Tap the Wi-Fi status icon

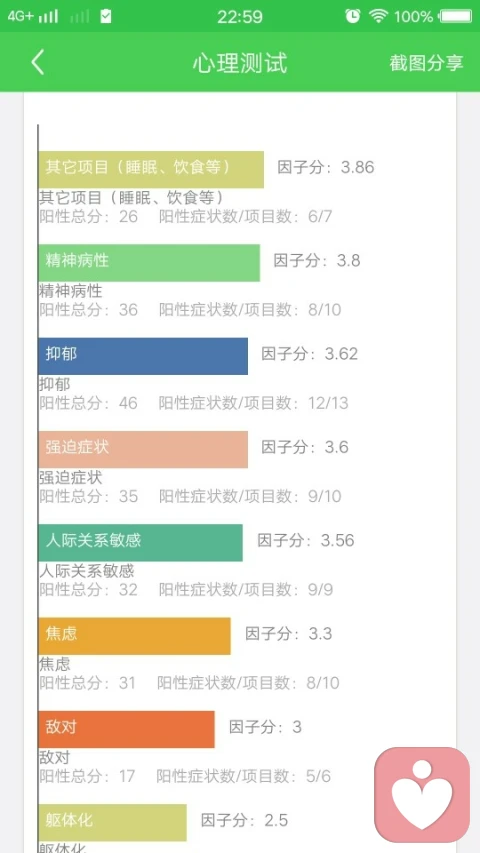(378, 16)
